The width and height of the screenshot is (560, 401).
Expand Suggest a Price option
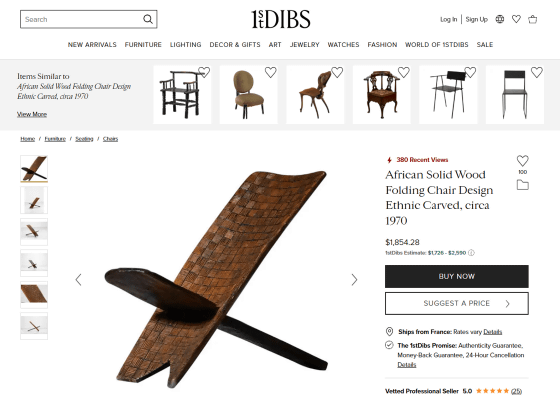click(x=456, y=304)
